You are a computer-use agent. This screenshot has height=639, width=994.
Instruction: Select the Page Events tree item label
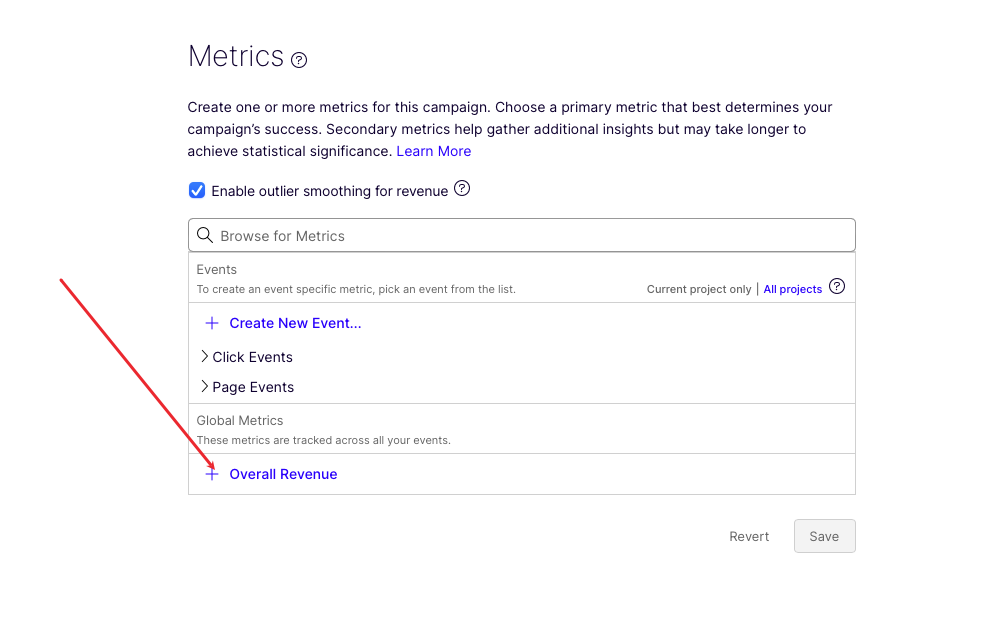point(253,387)
